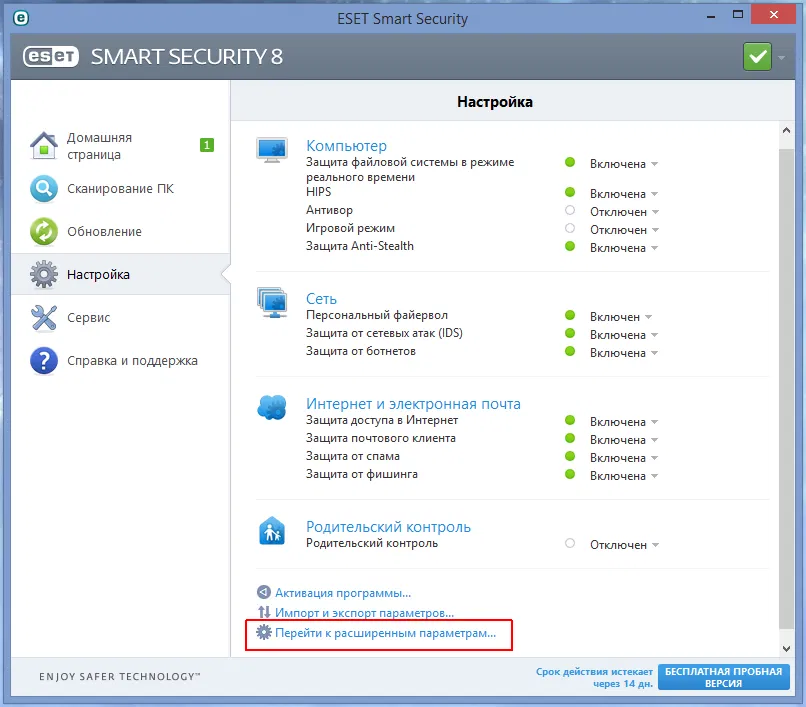Open the Отключен dropdown for Антивор
Viewport: 806px width, 707px height.
pos(625,212)
